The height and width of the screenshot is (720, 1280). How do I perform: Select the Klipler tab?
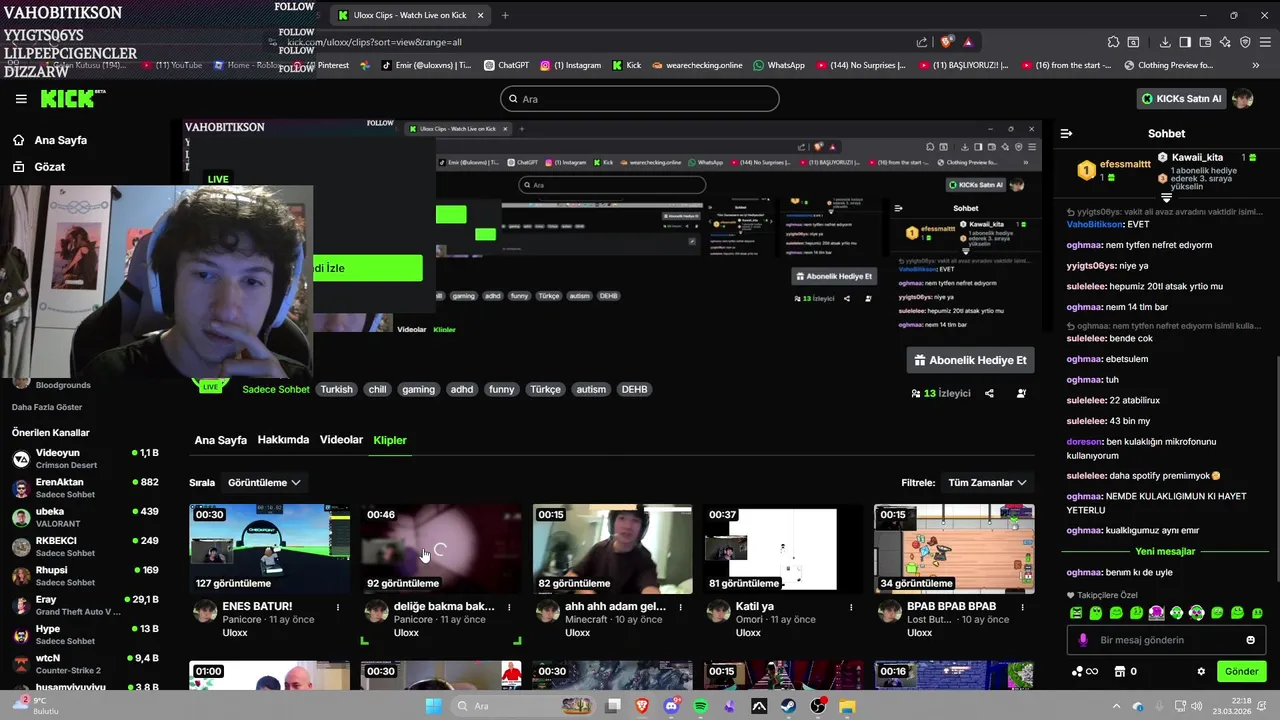point(390,440)
